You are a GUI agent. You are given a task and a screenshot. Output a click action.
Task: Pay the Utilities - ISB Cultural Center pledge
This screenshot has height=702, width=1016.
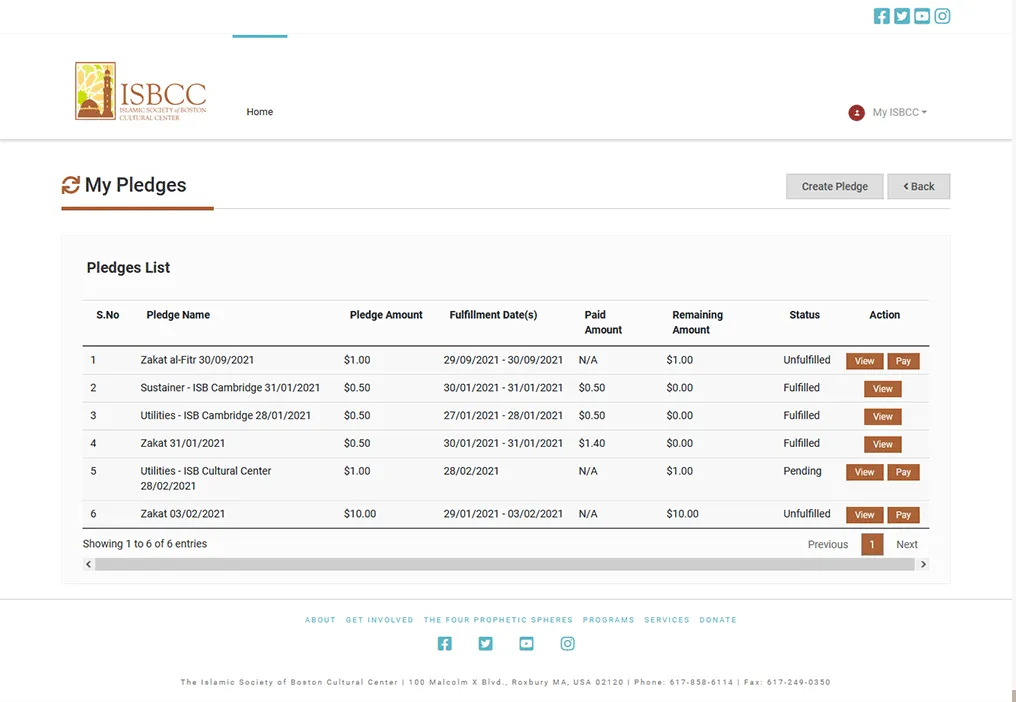pos(903,473)
